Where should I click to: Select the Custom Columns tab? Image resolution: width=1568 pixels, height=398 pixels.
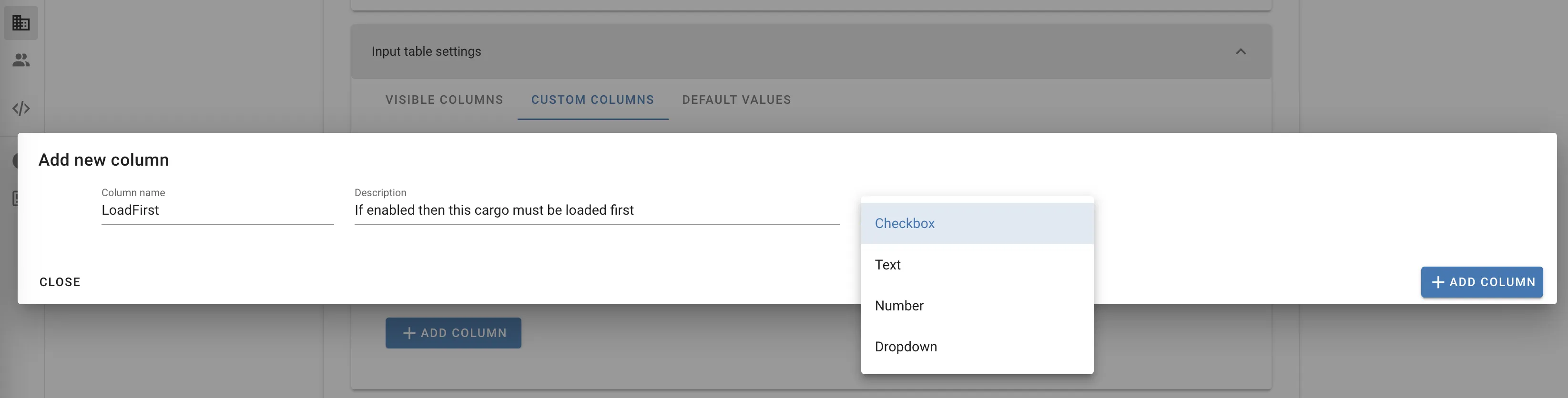[592, 99]
